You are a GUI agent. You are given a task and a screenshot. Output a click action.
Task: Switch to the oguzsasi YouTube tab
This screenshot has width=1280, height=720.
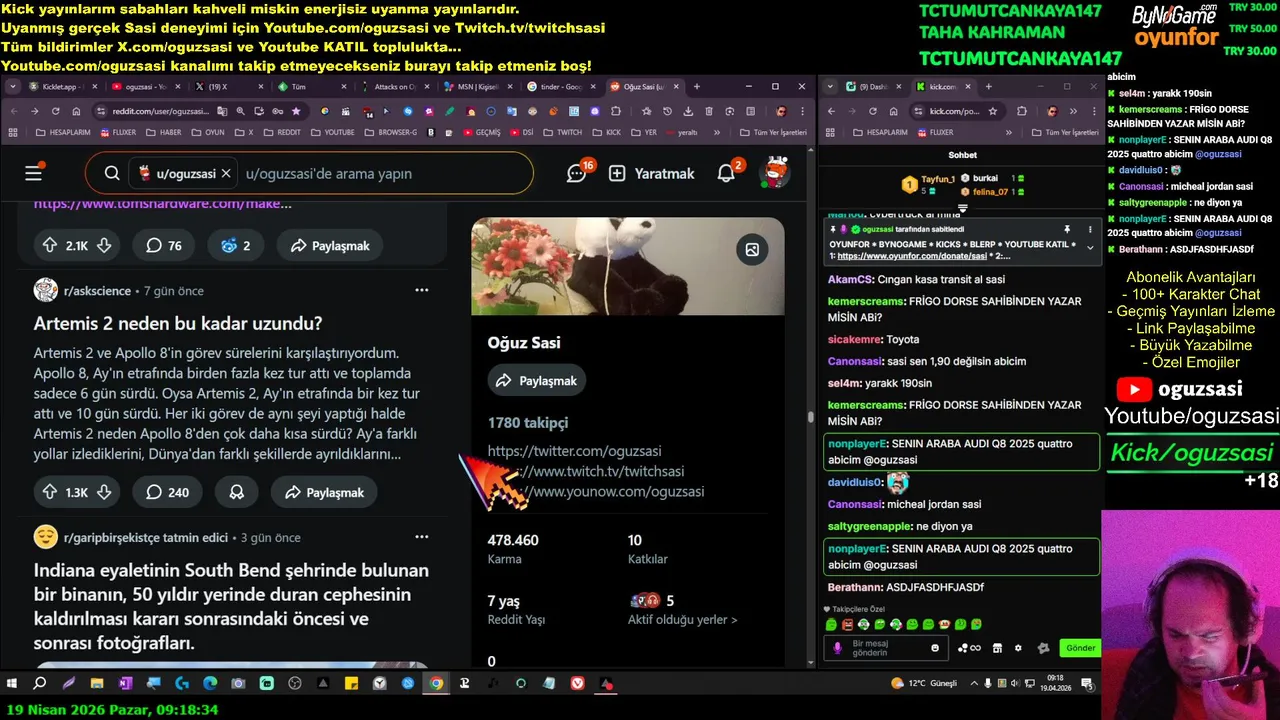(x=148, y=87)
